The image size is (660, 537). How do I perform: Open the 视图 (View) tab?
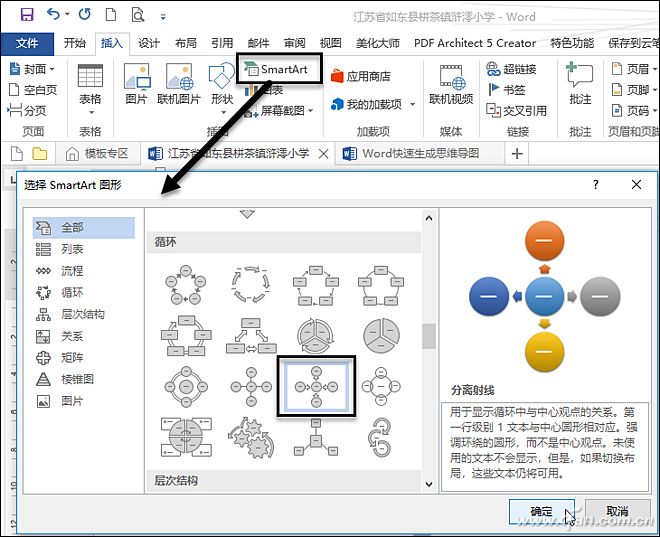click(330, 43)
